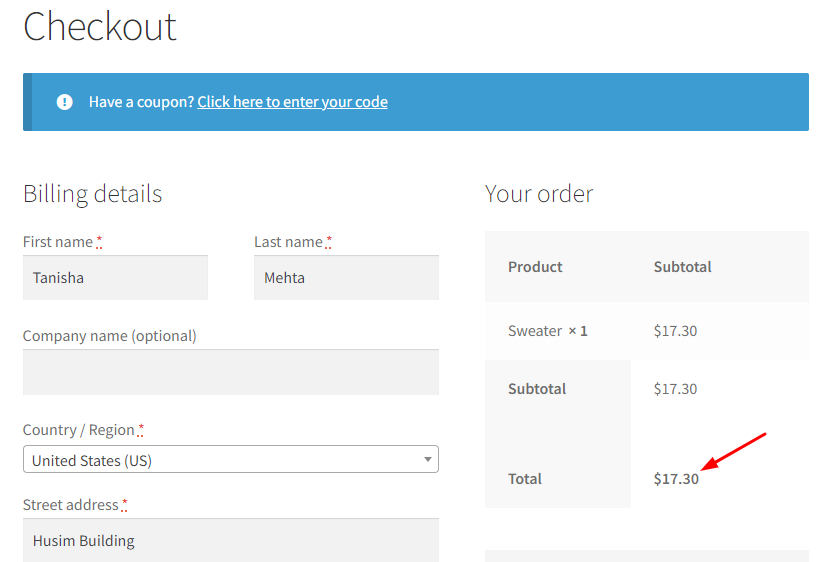
Task: Click the Sweater × 1 product row
Action: click(x=647, y=331)
